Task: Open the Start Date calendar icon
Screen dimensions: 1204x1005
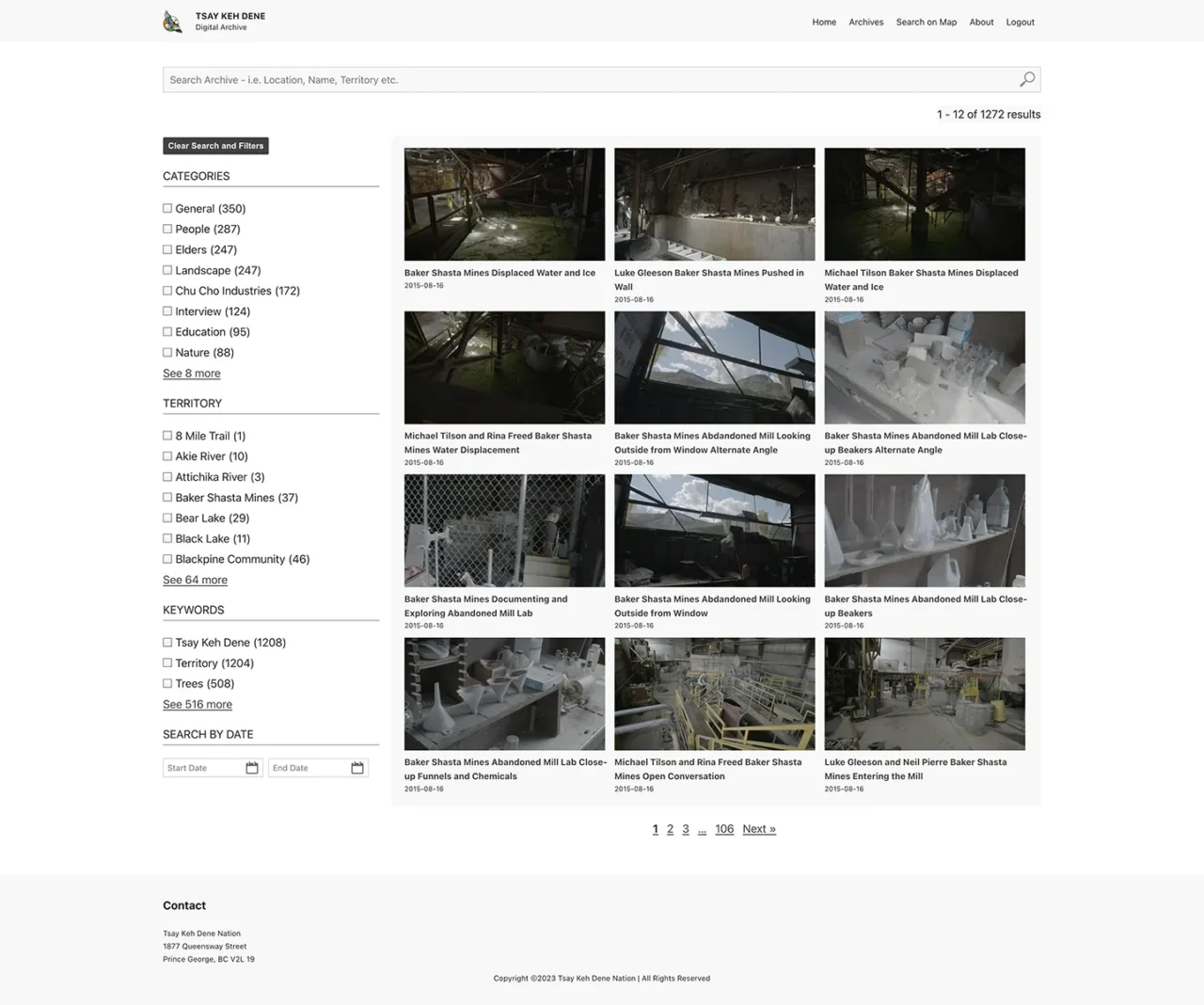Action: (x=252, y=768)
